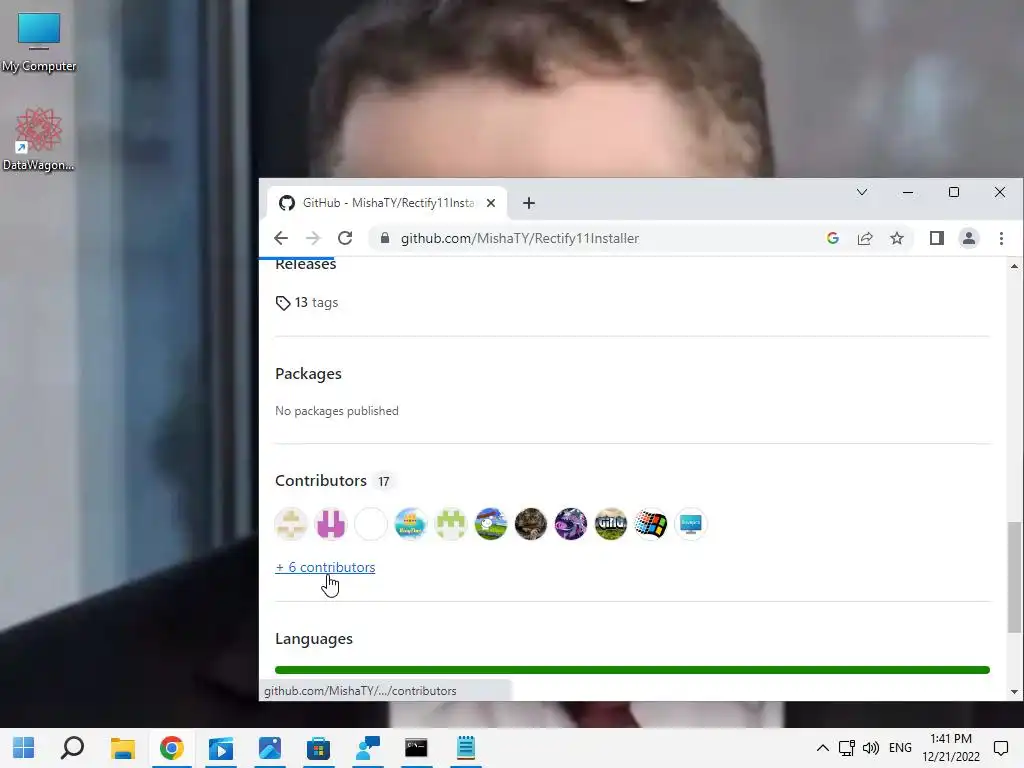The width and height of the screenshot is (1024, 768).
Task: Open the clock showing 1:41 PM
Action: coord(951,748)
